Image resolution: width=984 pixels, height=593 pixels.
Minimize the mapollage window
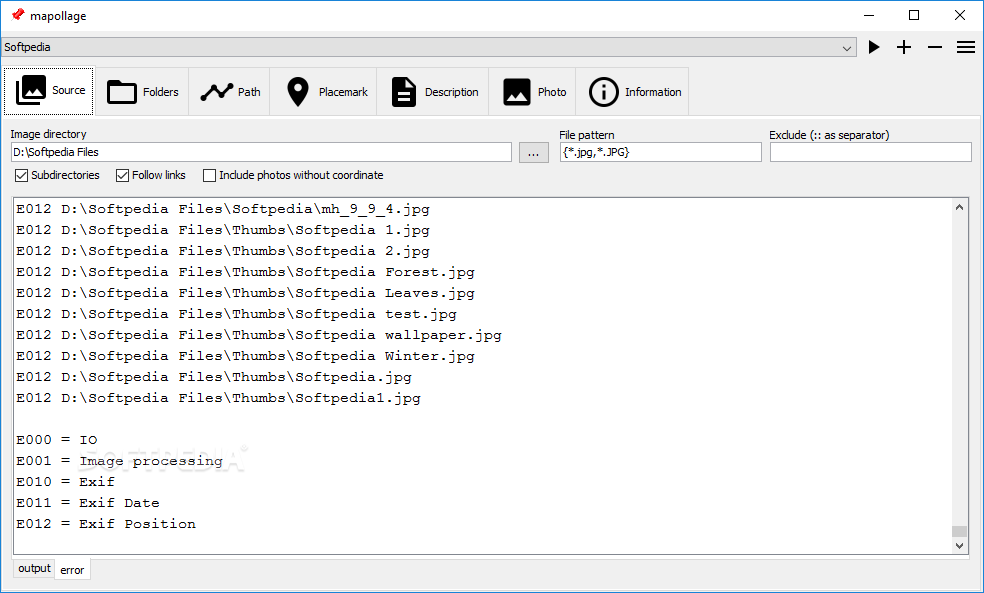[x=869, y=15]
